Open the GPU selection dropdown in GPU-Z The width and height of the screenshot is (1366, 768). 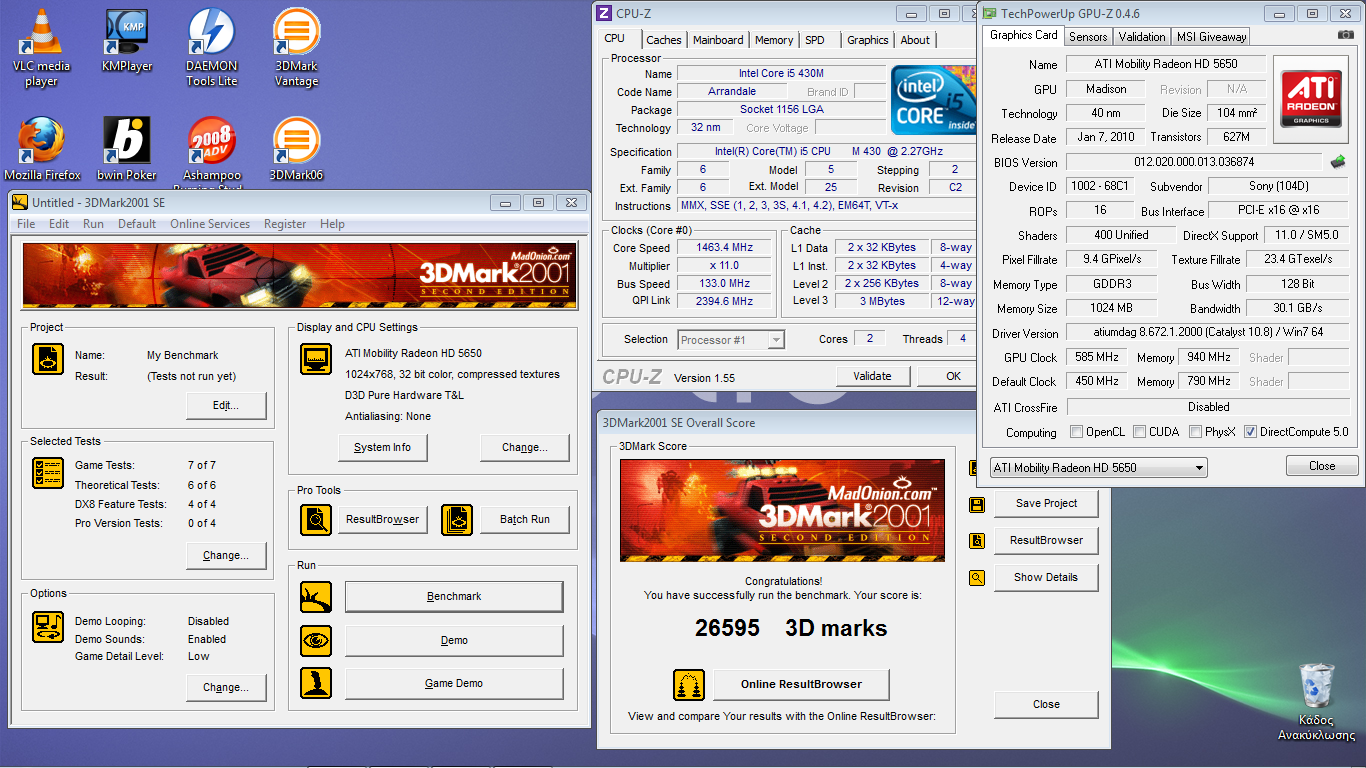[1098, 467]
